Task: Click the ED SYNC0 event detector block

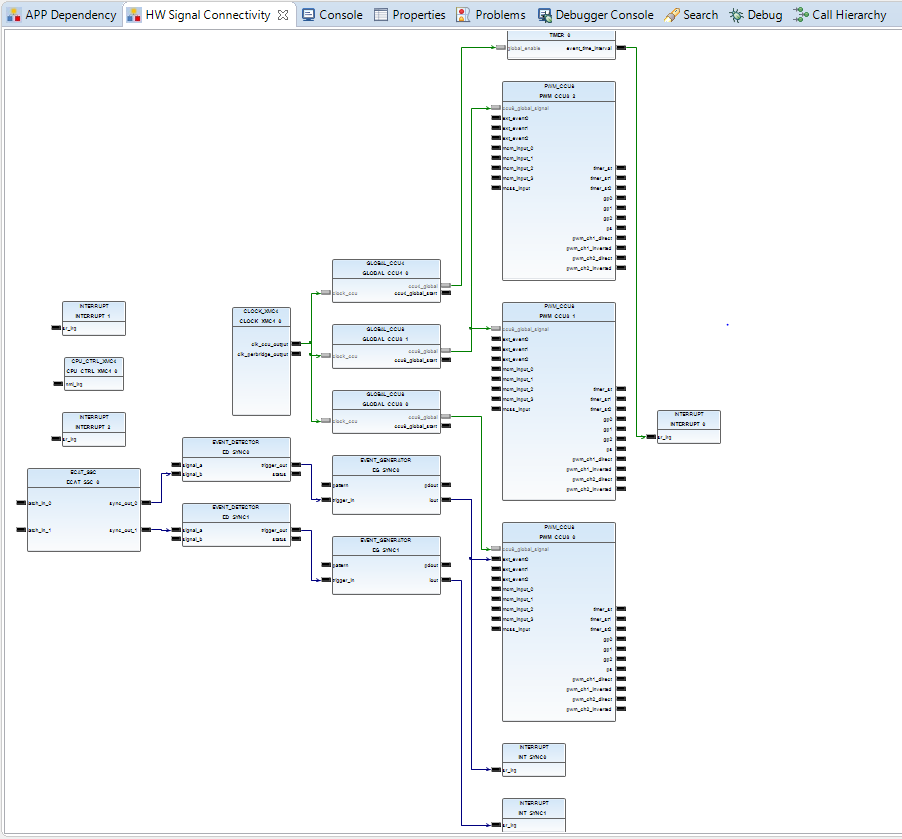Action: coord(236,447)
